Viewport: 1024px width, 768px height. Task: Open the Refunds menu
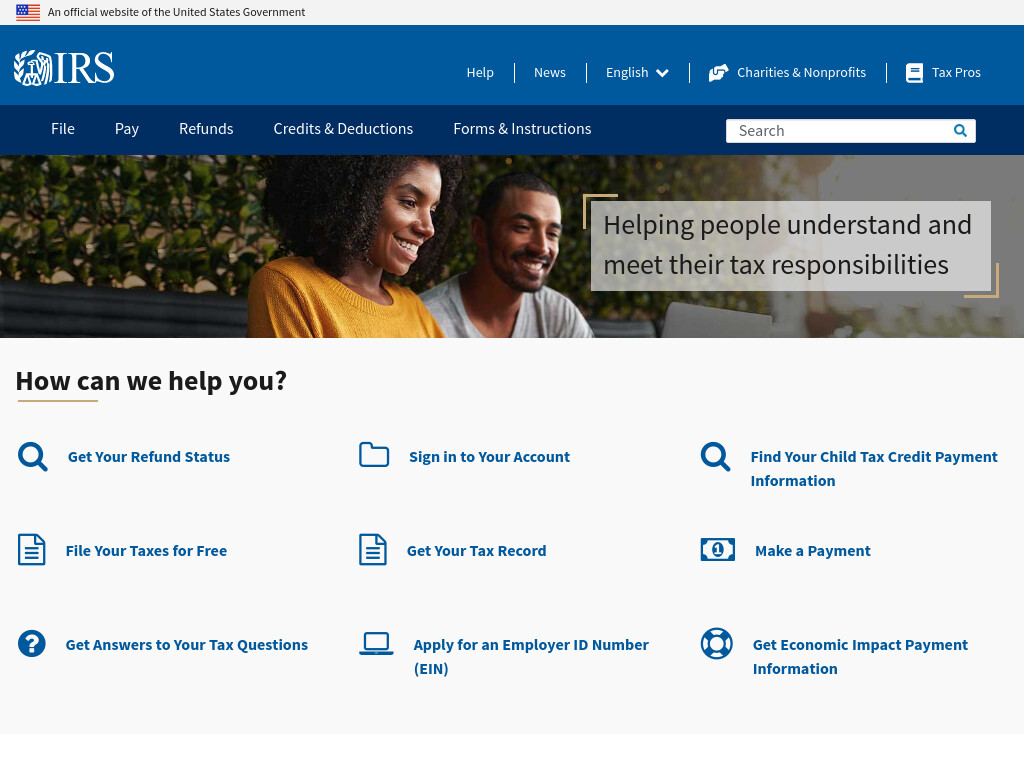[x=206, y=129]
